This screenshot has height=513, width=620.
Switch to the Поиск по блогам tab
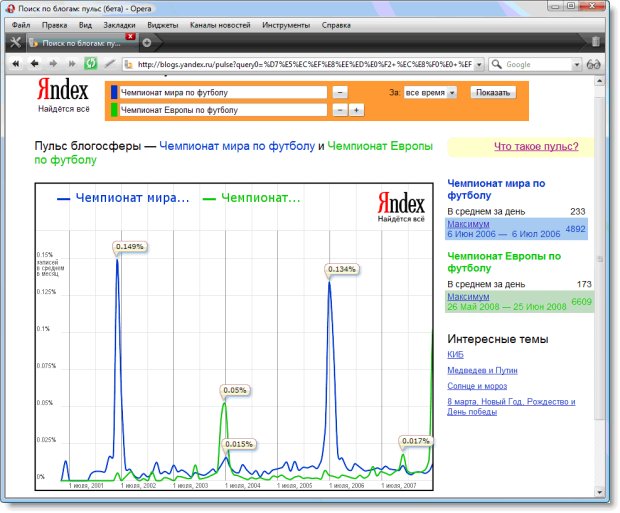pyautogui.click(x=81, y=43)
